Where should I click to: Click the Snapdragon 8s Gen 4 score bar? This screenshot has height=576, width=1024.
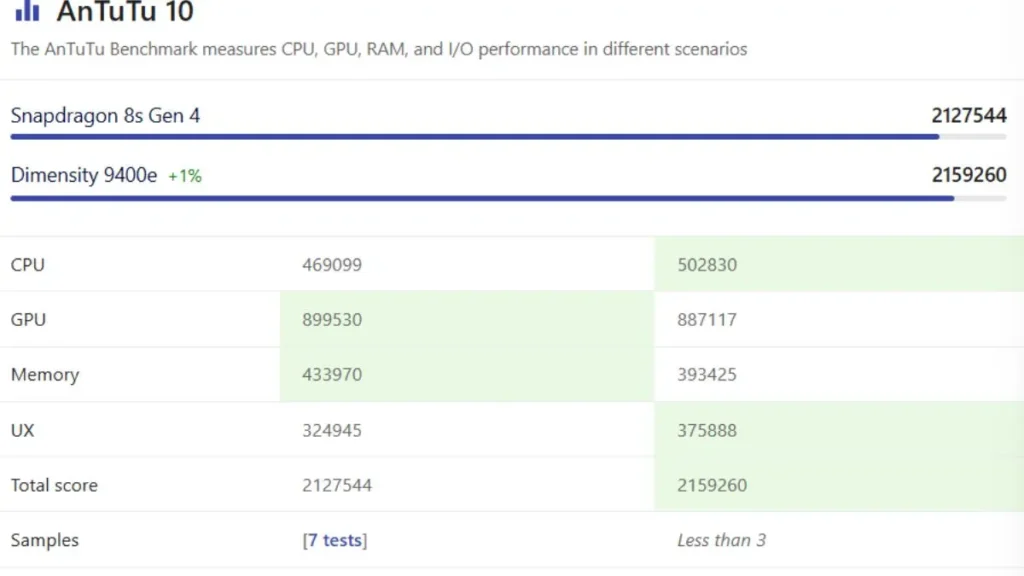(x=508, y=137)
